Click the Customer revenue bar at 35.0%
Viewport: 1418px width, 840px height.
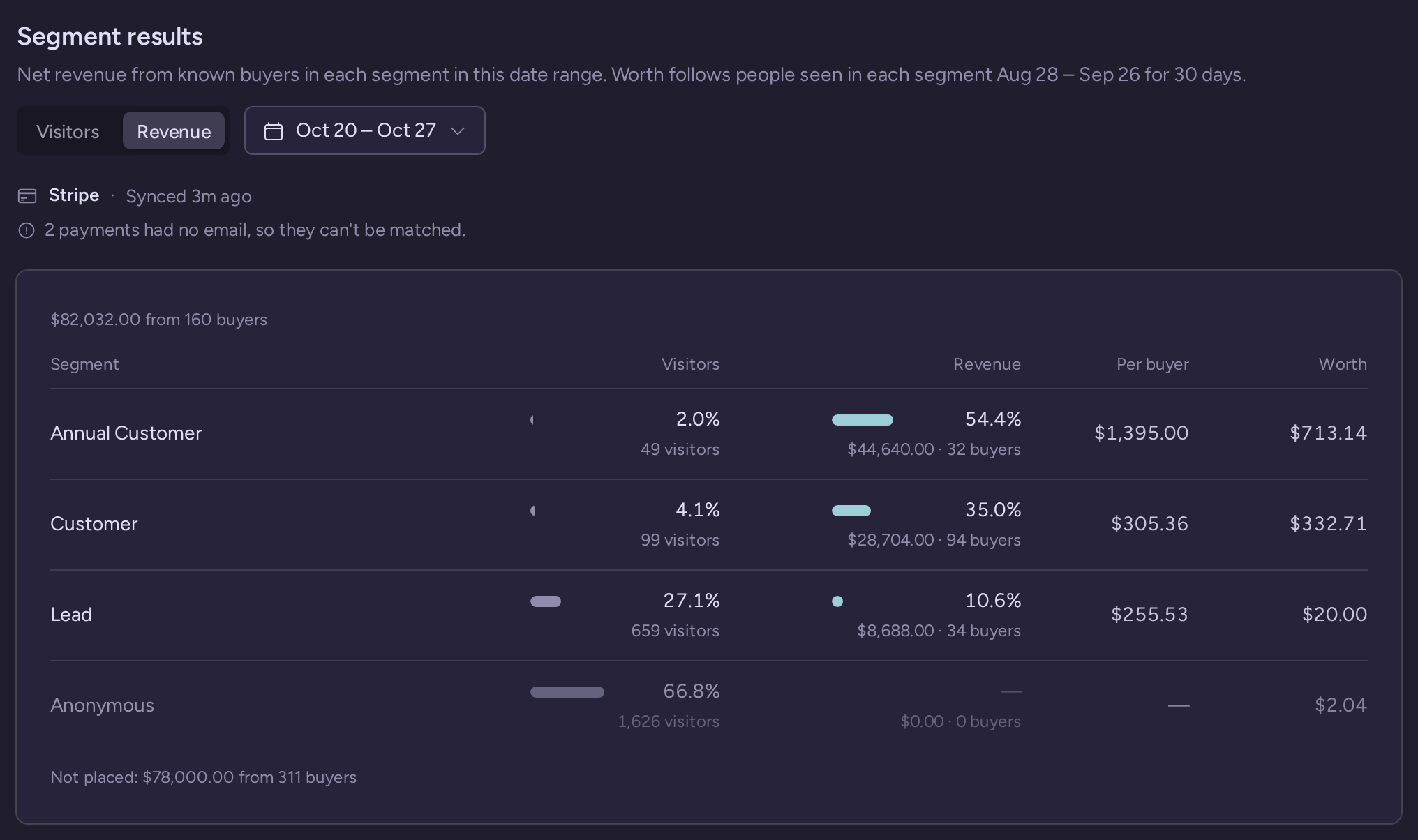coord(851,511)
